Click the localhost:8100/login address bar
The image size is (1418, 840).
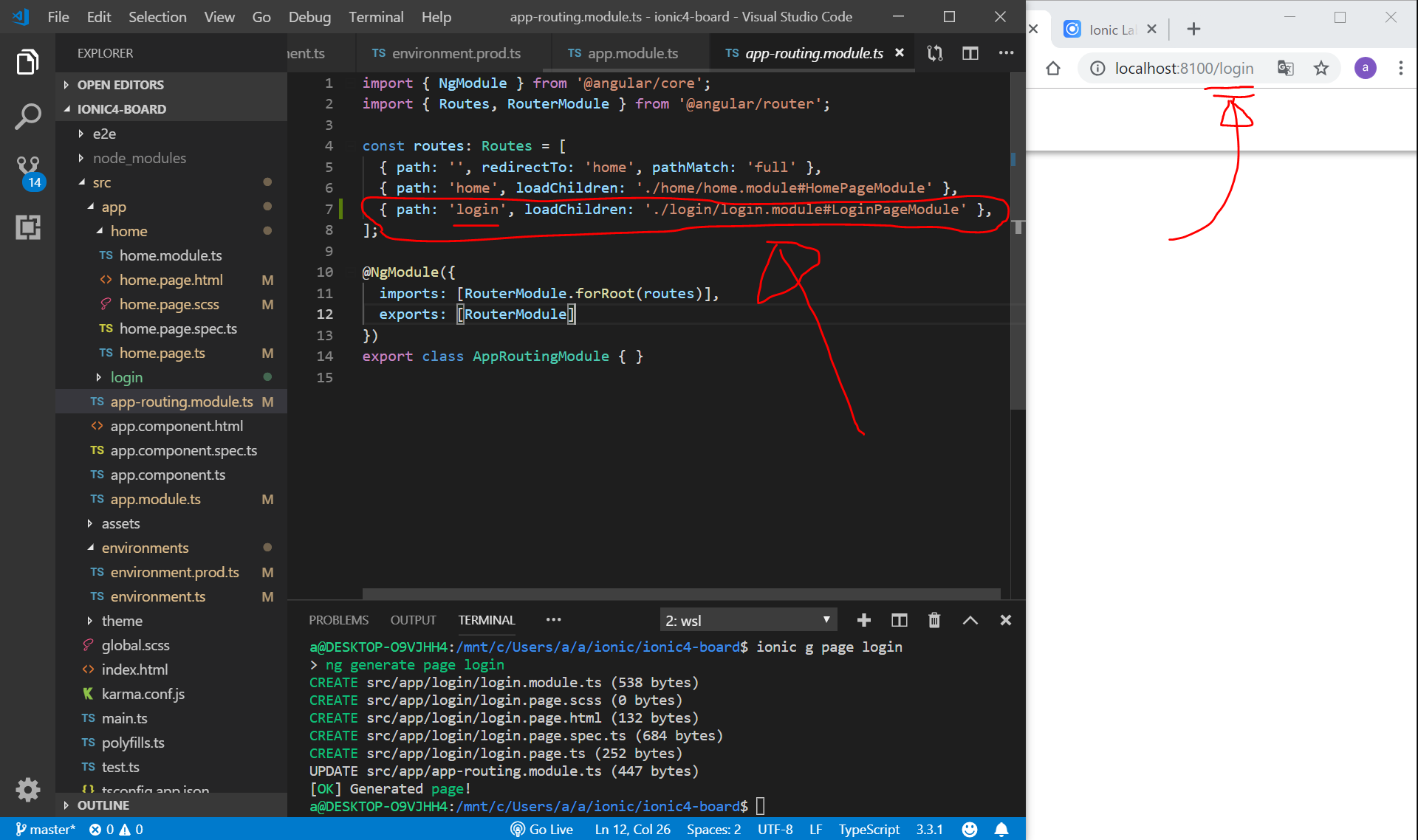(1184, 69)
